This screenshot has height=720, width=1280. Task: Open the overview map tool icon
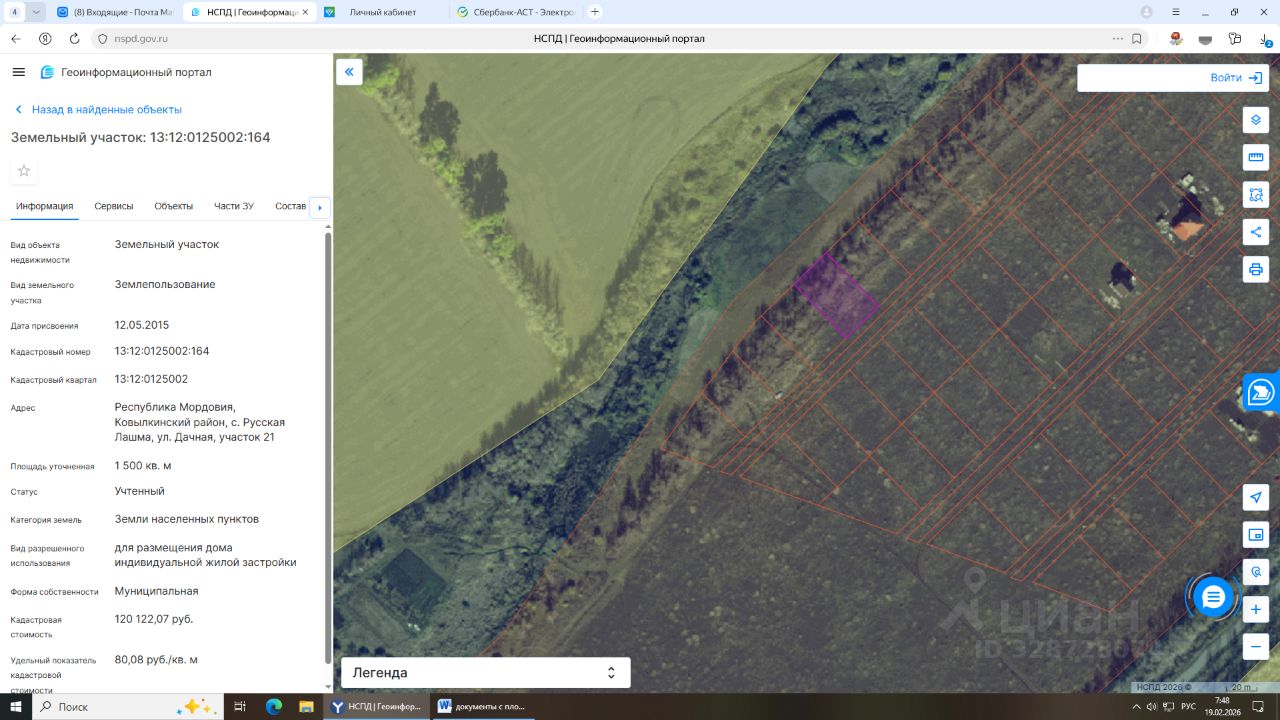pyautogui.click(x=1256, y=534)
